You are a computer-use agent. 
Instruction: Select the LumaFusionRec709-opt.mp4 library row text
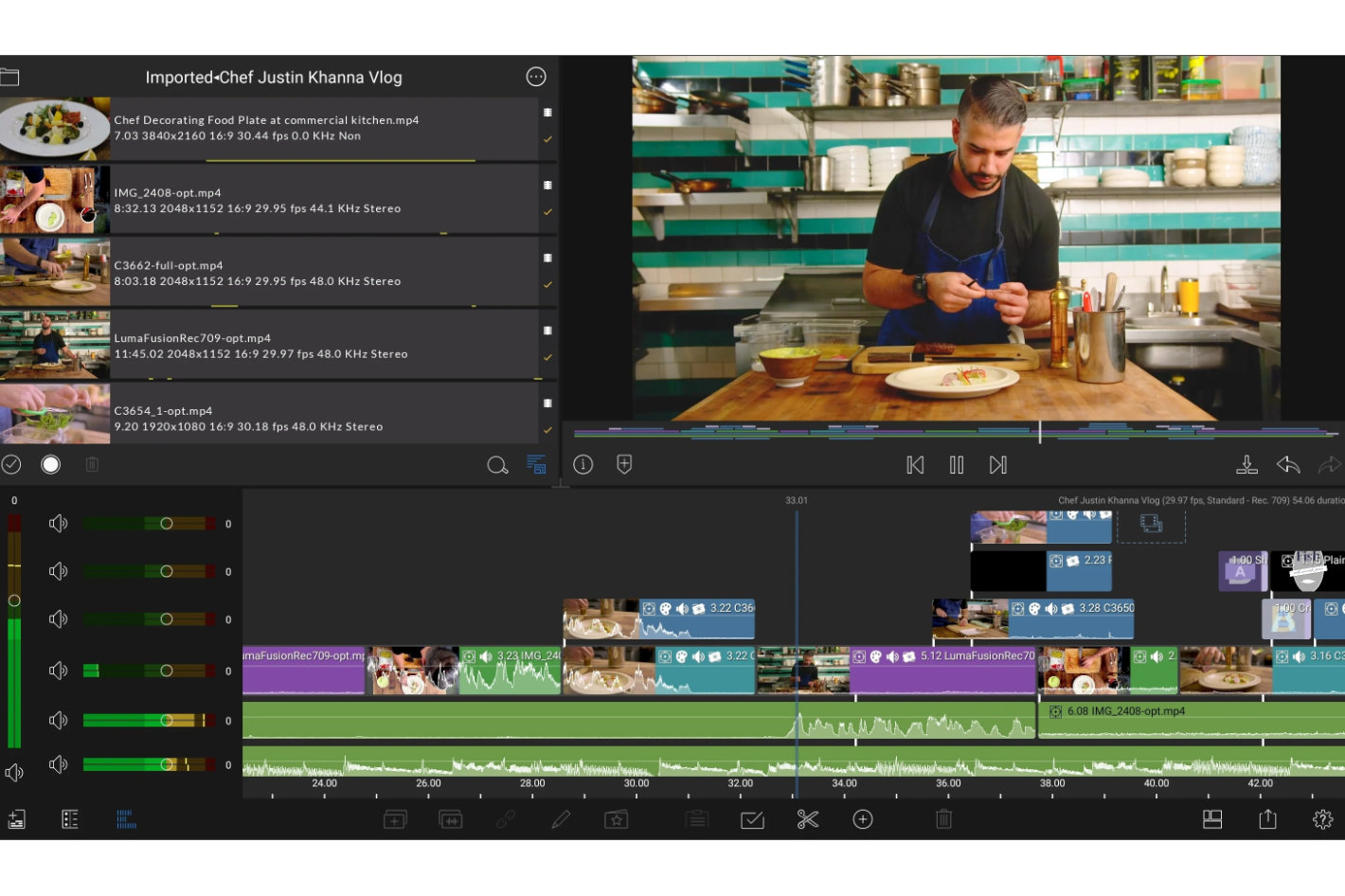[x=260, y=346]
